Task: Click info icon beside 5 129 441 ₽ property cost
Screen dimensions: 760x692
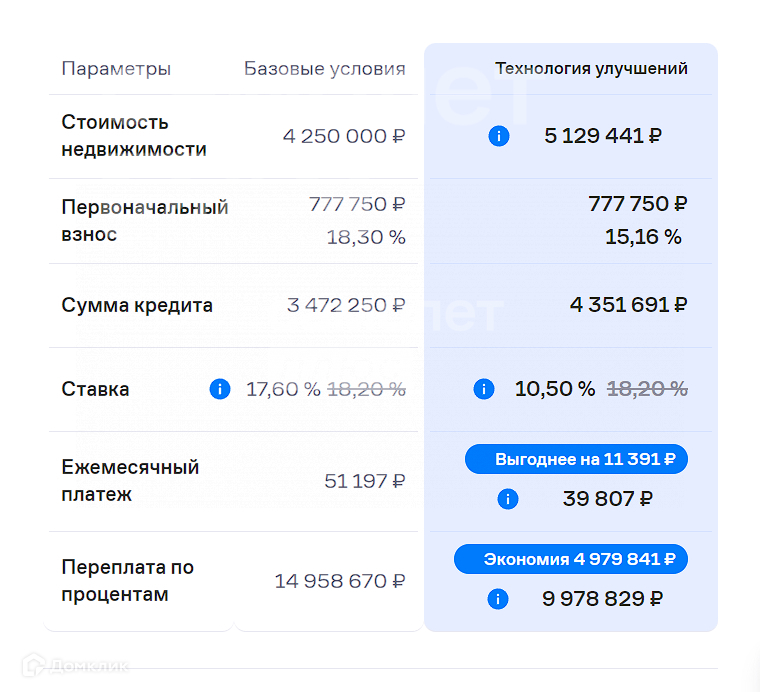Action: [499, 136]
